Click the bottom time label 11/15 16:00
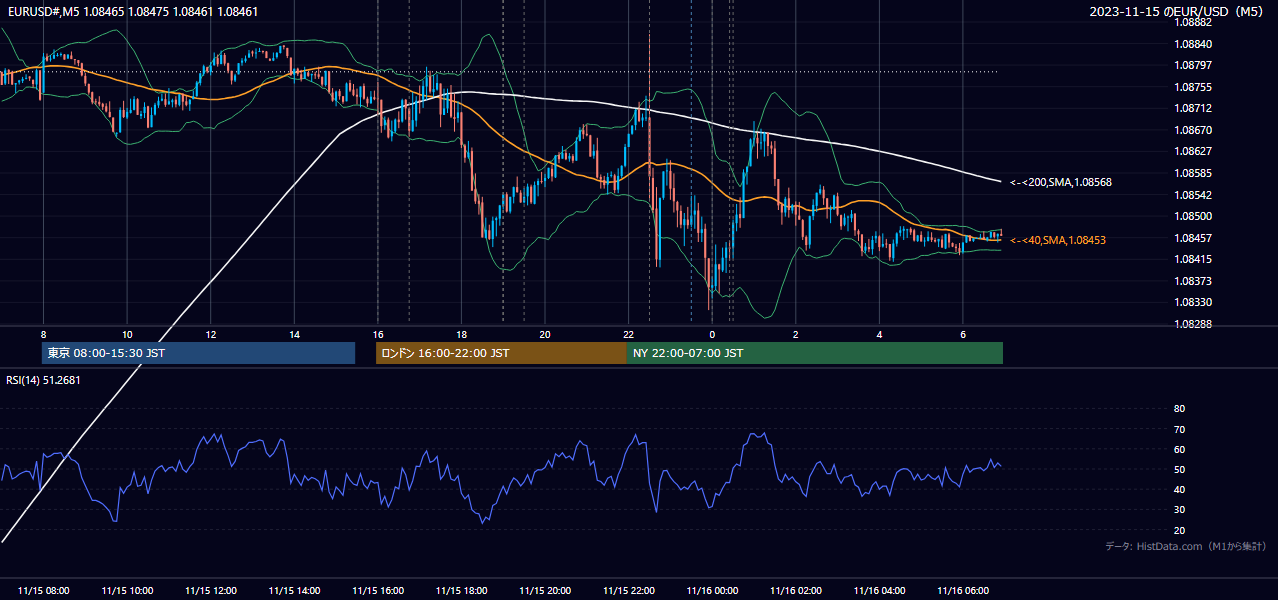The image size is (1278, 600). click(x=378, y=591)
